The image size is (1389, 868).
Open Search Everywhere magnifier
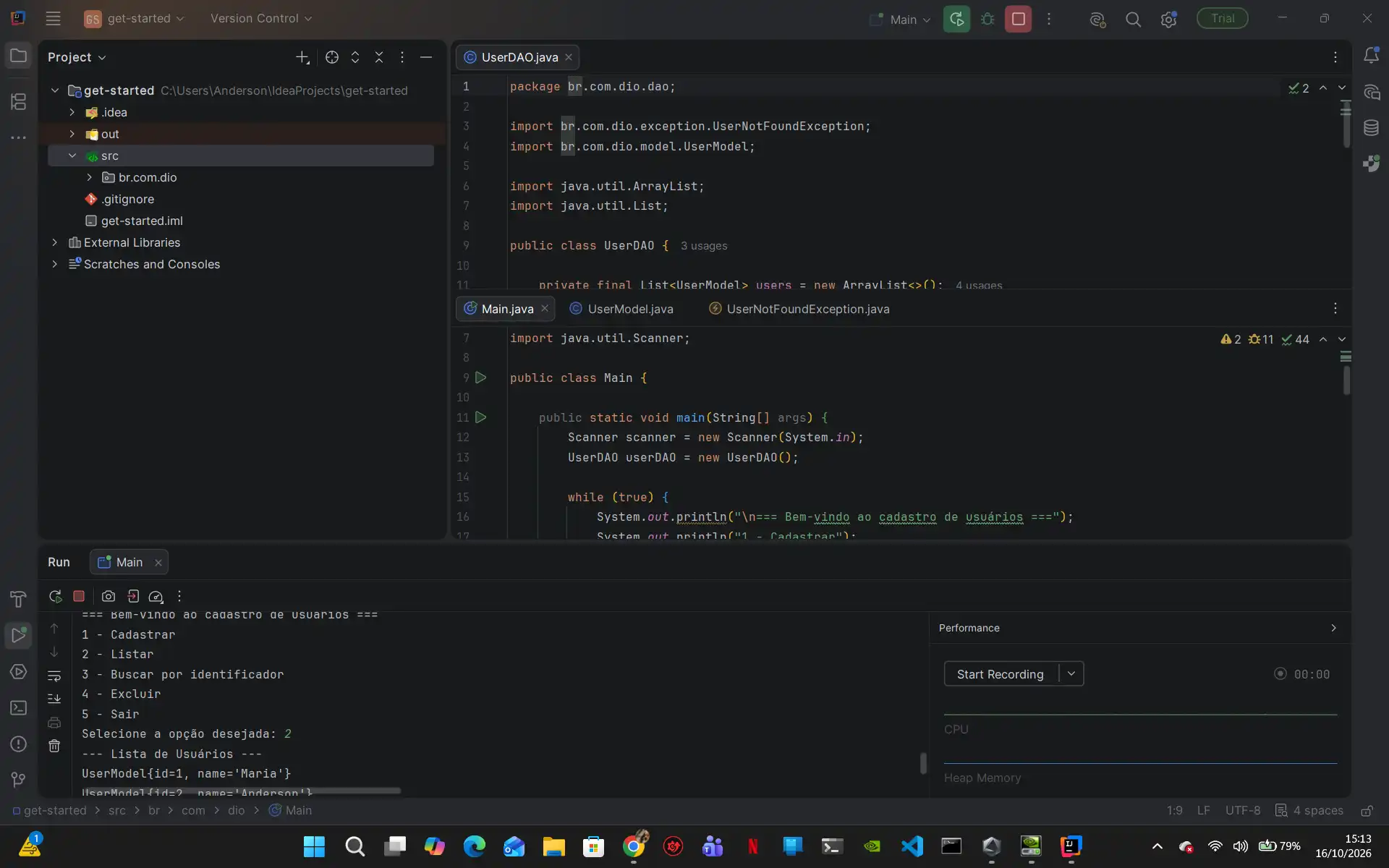click(1133, 20)
